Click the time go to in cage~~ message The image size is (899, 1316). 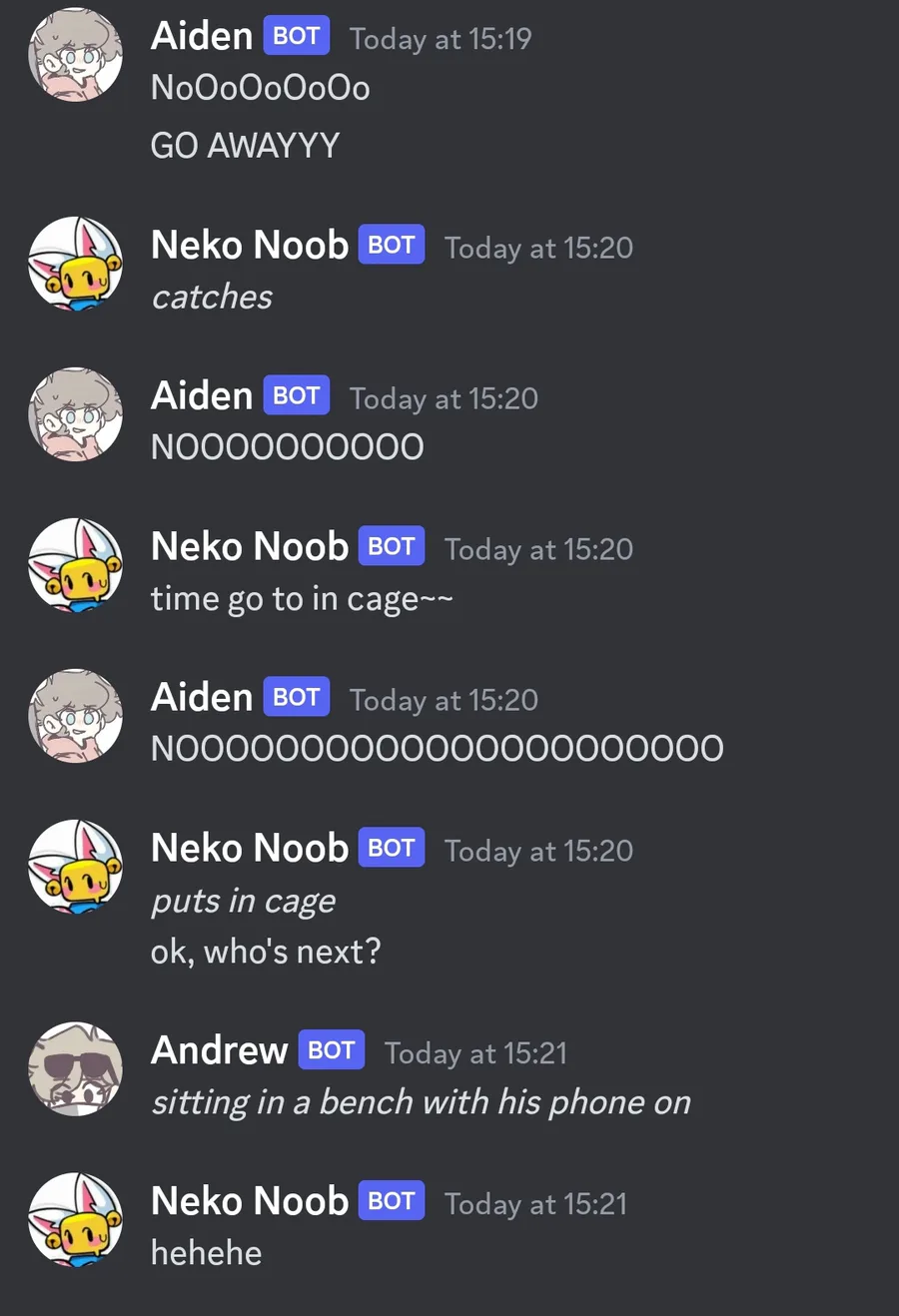click(x=302, y=599)
